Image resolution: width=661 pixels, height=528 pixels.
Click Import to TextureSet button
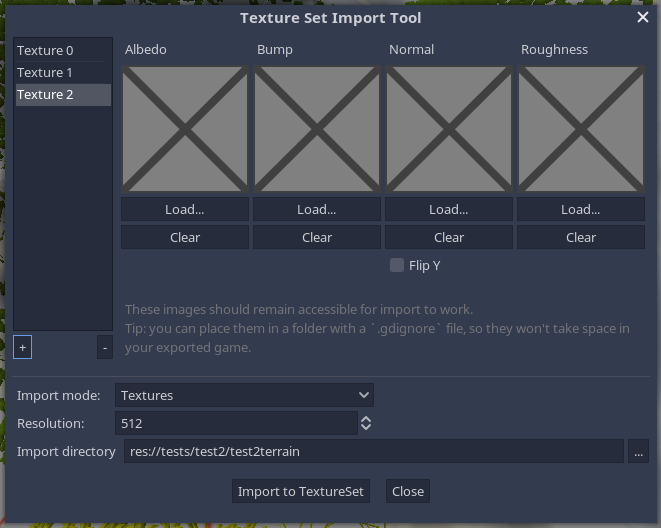point(301,491)
